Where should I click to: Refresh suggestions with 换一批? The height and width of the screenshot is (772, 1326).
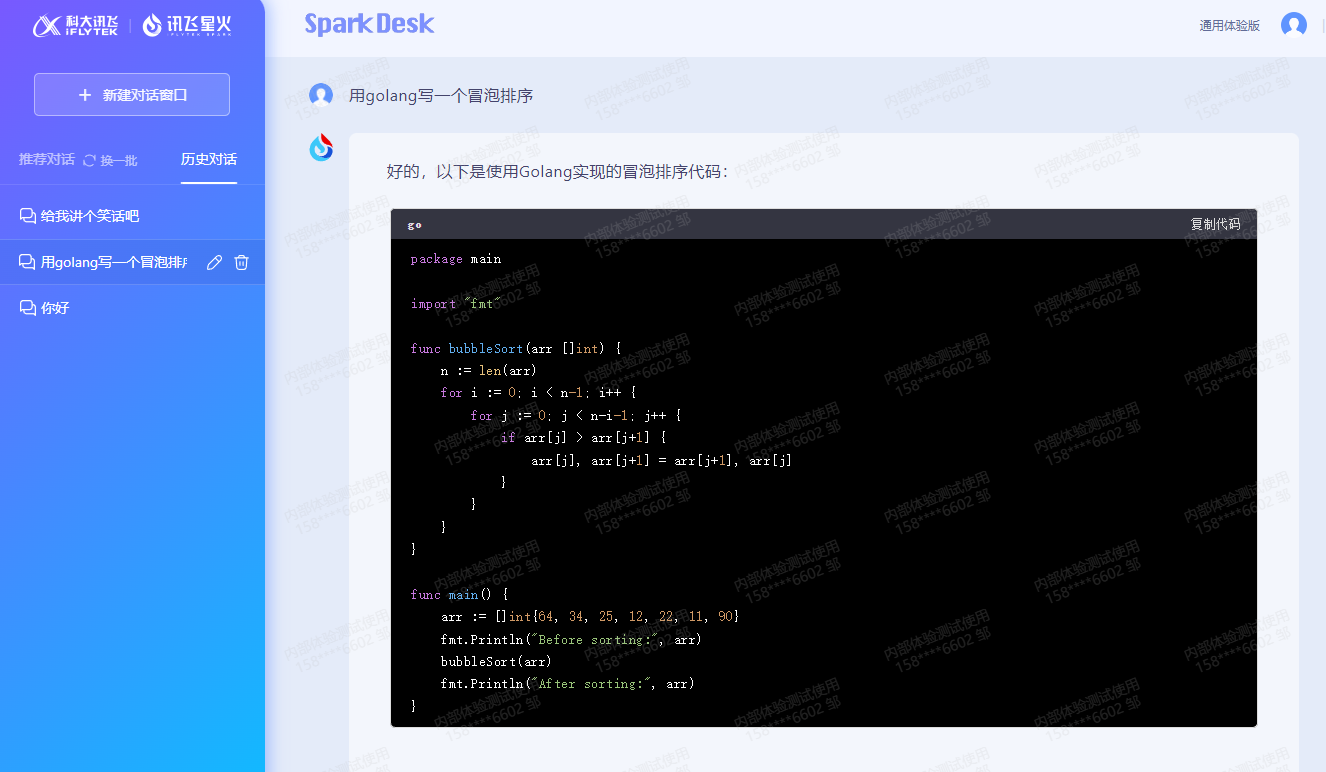110,160
